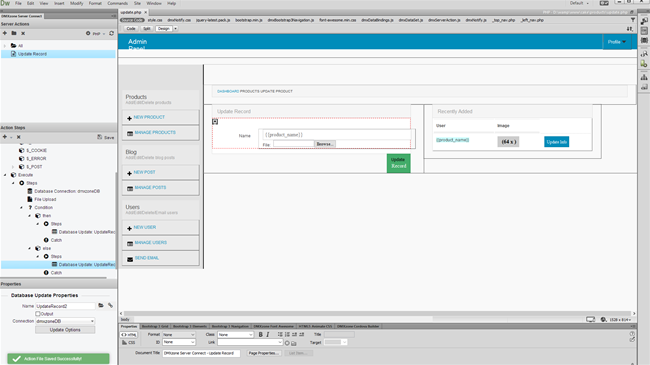Open the Default workspace dropdown

point(579,3)
